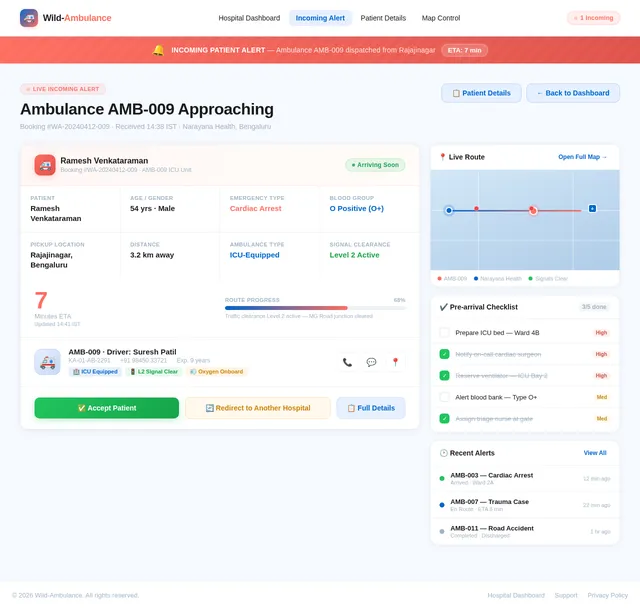Call the driver using the phone icon

pos(347,362)
